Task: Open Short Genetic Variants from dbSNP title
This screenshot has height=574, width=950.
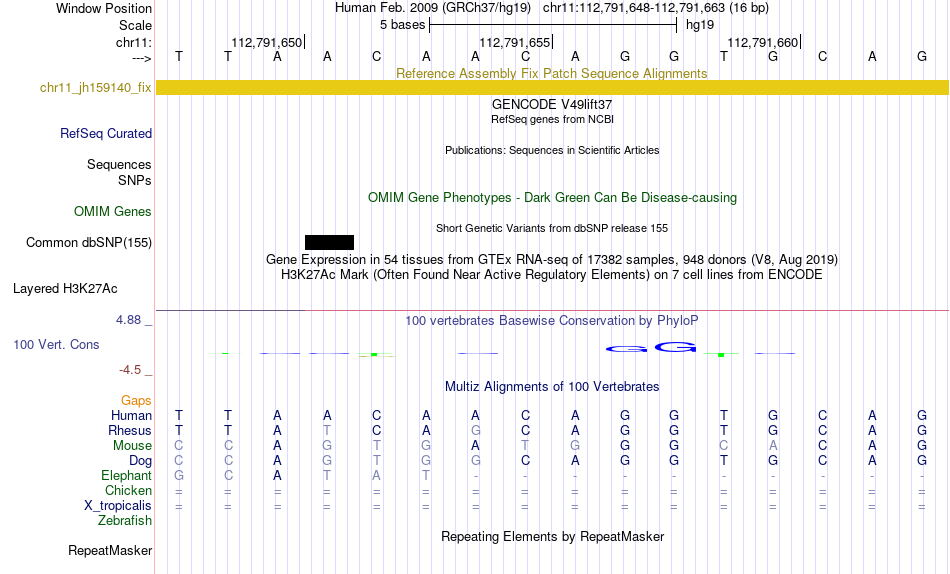Action: (552, 229)
